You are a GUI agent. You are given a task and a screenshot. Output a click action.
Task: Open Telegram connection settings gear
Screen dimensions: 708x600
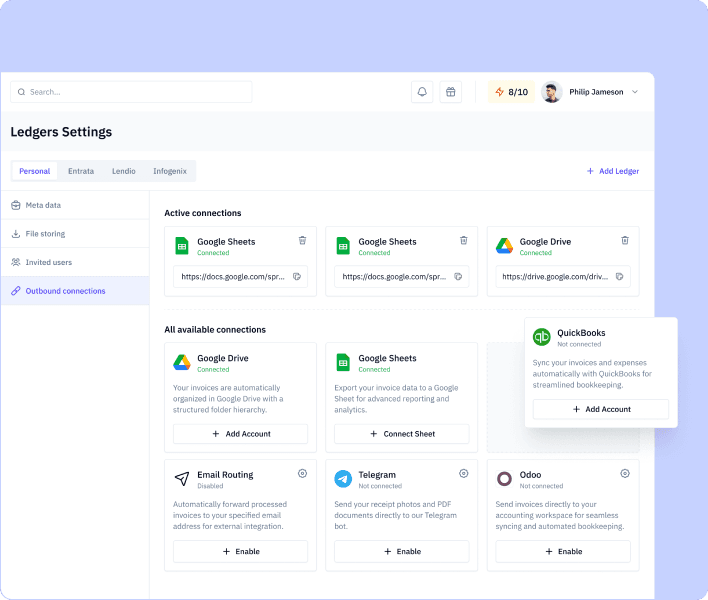[x=464, y=474]
